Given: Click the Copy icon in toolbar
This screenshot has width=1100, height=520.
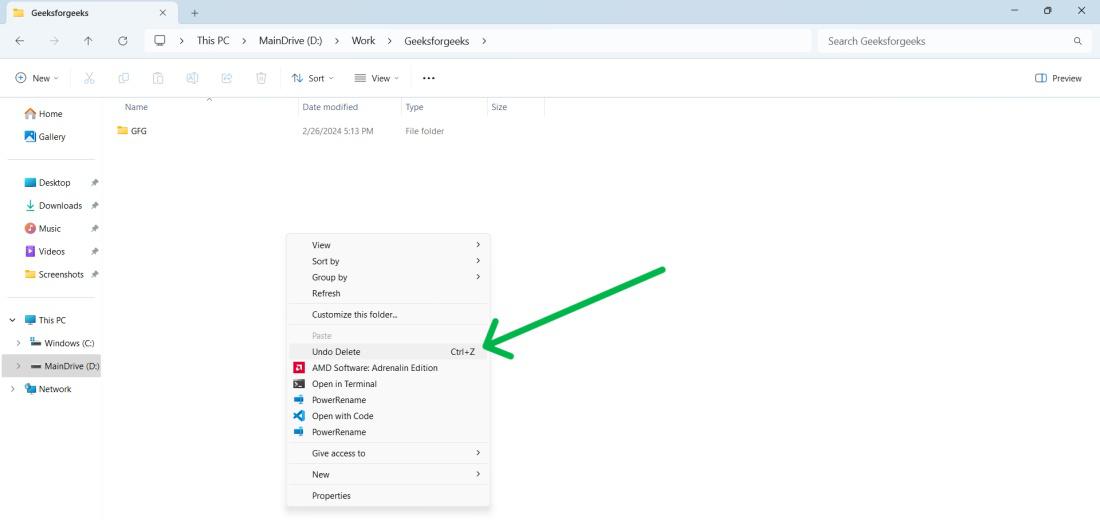Looking at the screenshot, I should pyautogui.click(x=123, y=78).
